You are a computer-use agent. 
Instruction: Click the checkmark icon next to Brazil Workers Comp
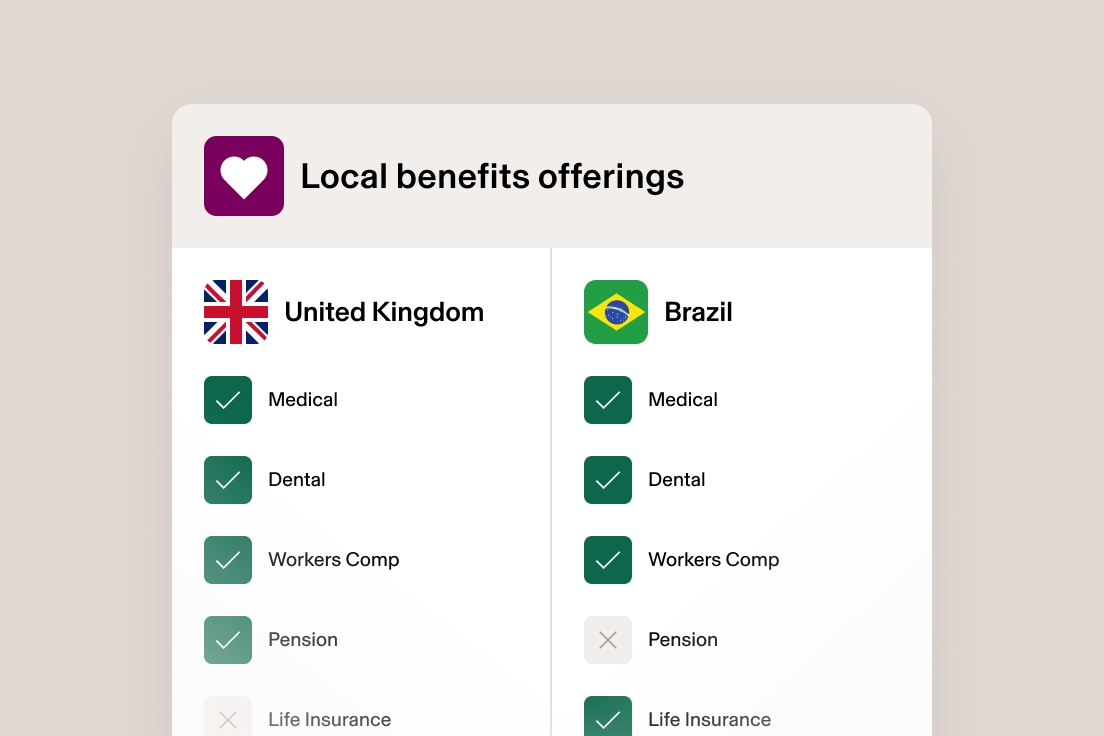608,559
